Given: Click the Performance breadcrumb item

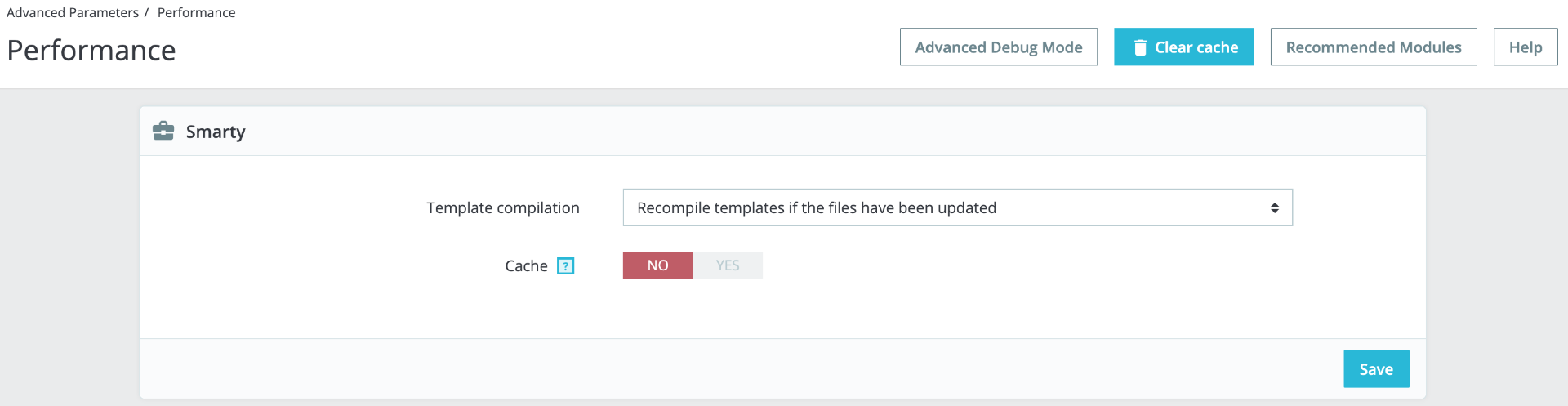Looking at the screenshot, I should coord(196,12).
